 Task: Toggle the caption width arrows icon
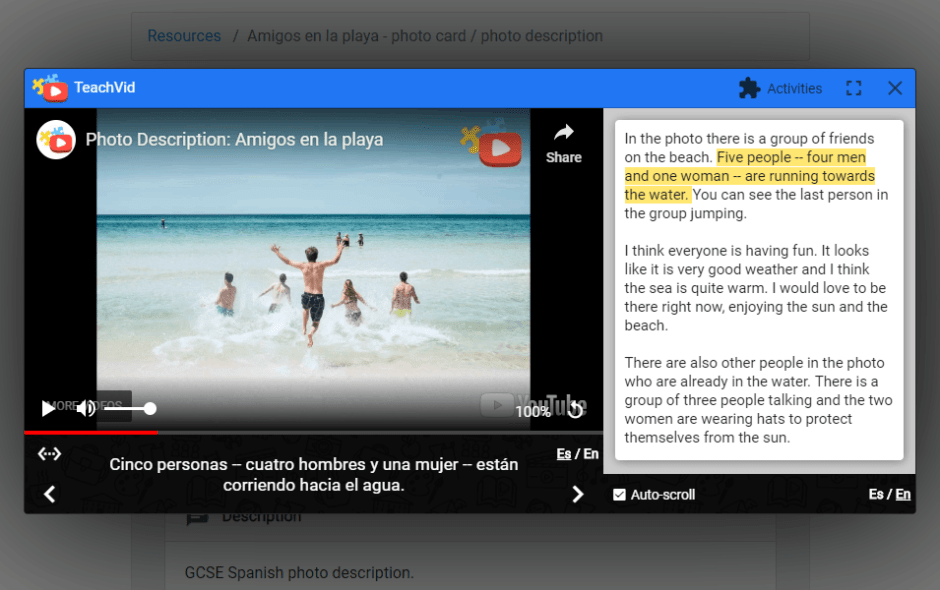click(x=49, y=454)
